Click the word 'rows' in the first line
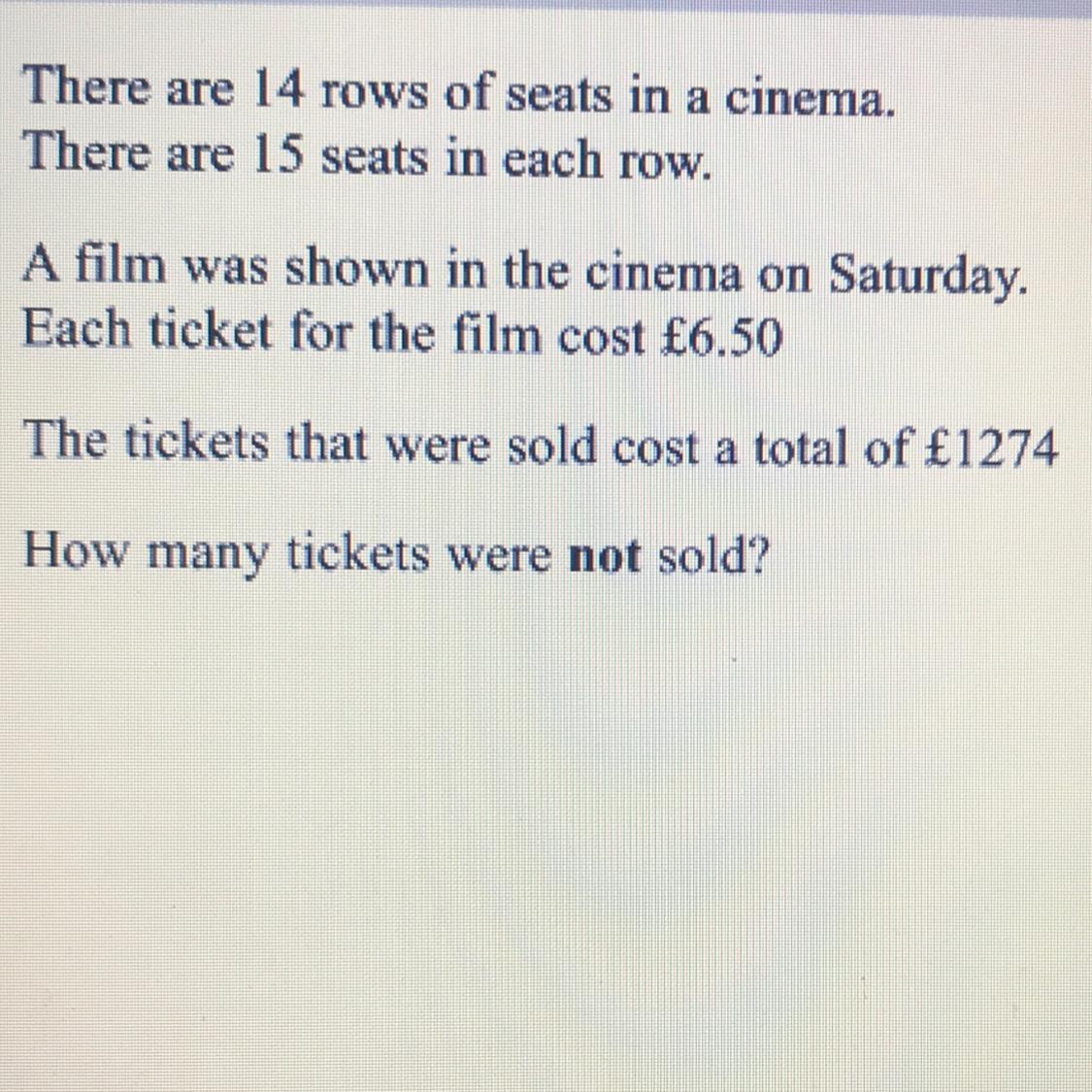The height and width of the screenshot is (1092, 1092). tap(375, 96)
